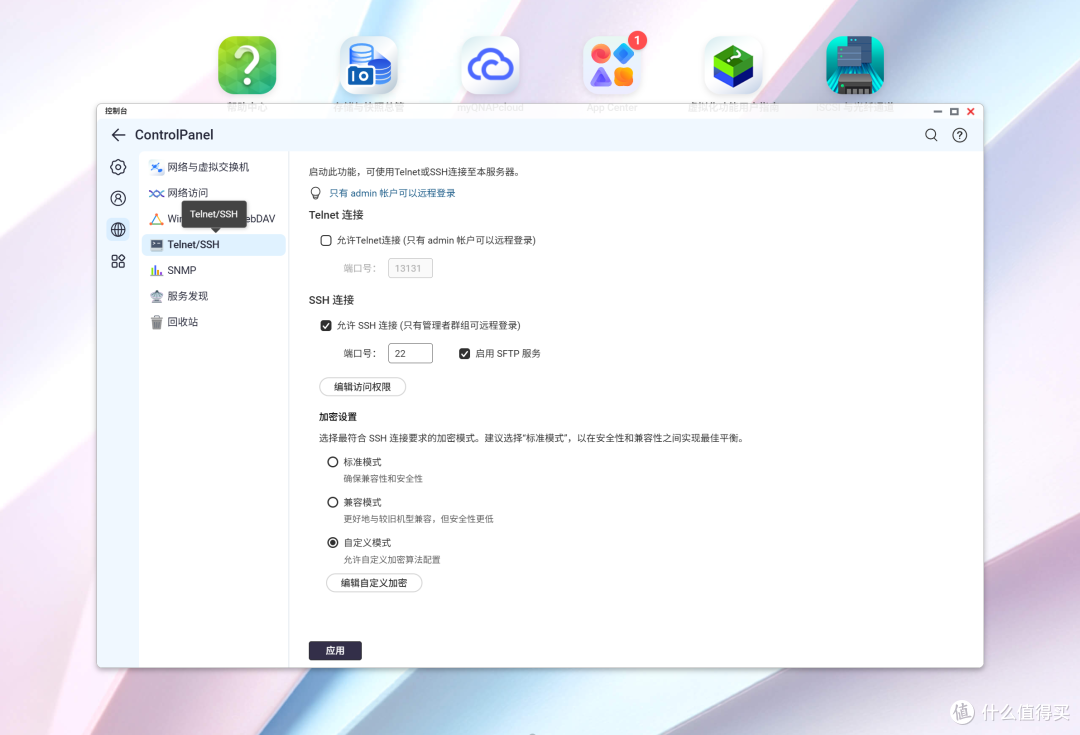Image resolution: width=1080 pixels, height=735 pixels.
Task: Open SNMP menu entry
Action: [214, 271]
